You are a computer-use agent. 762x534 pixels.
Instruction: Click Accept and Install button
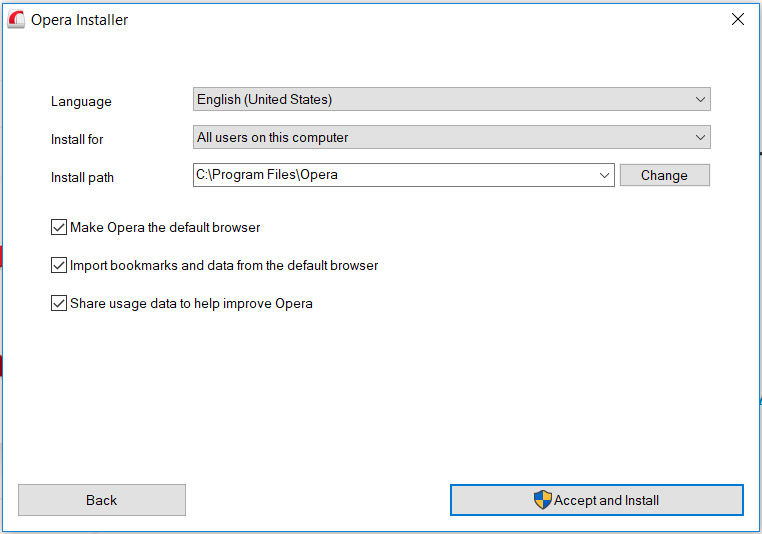click(597, 500)
